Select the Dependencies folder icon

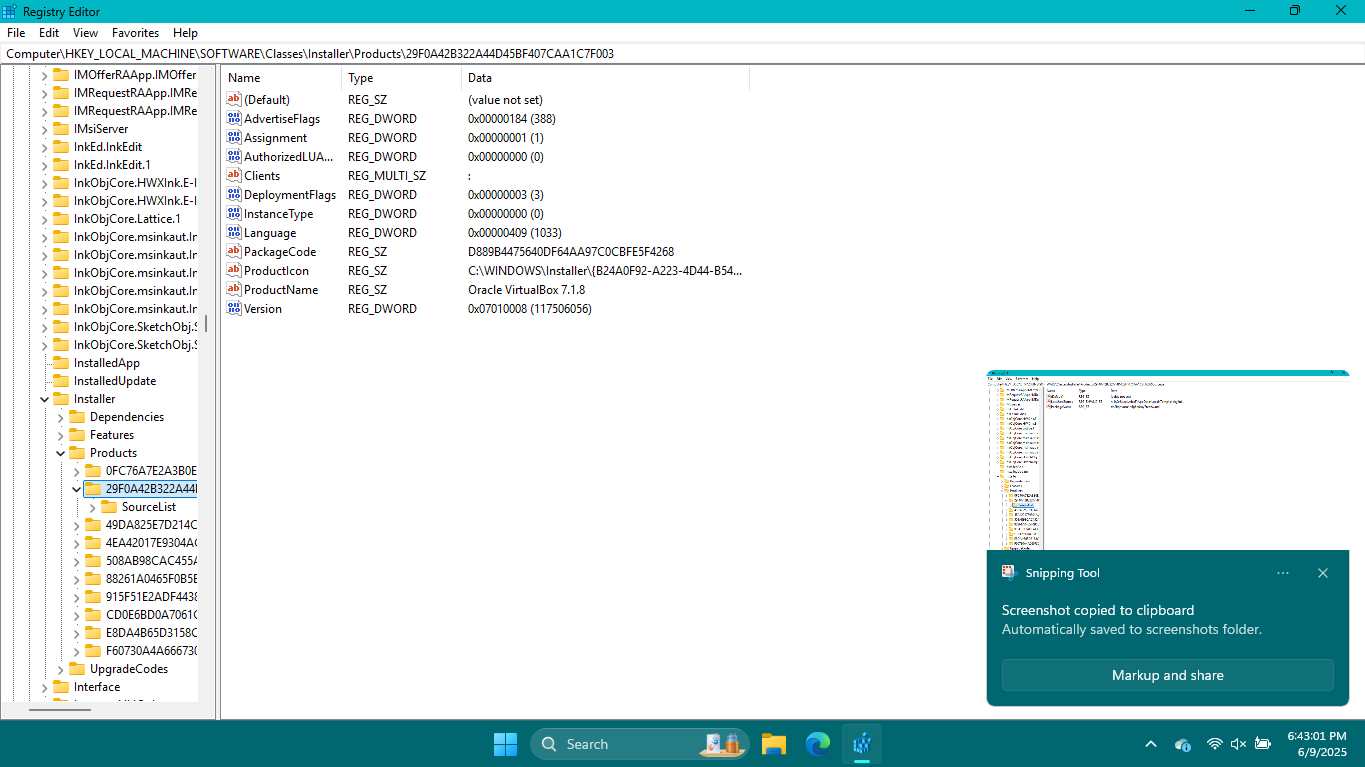click(76, 417)
